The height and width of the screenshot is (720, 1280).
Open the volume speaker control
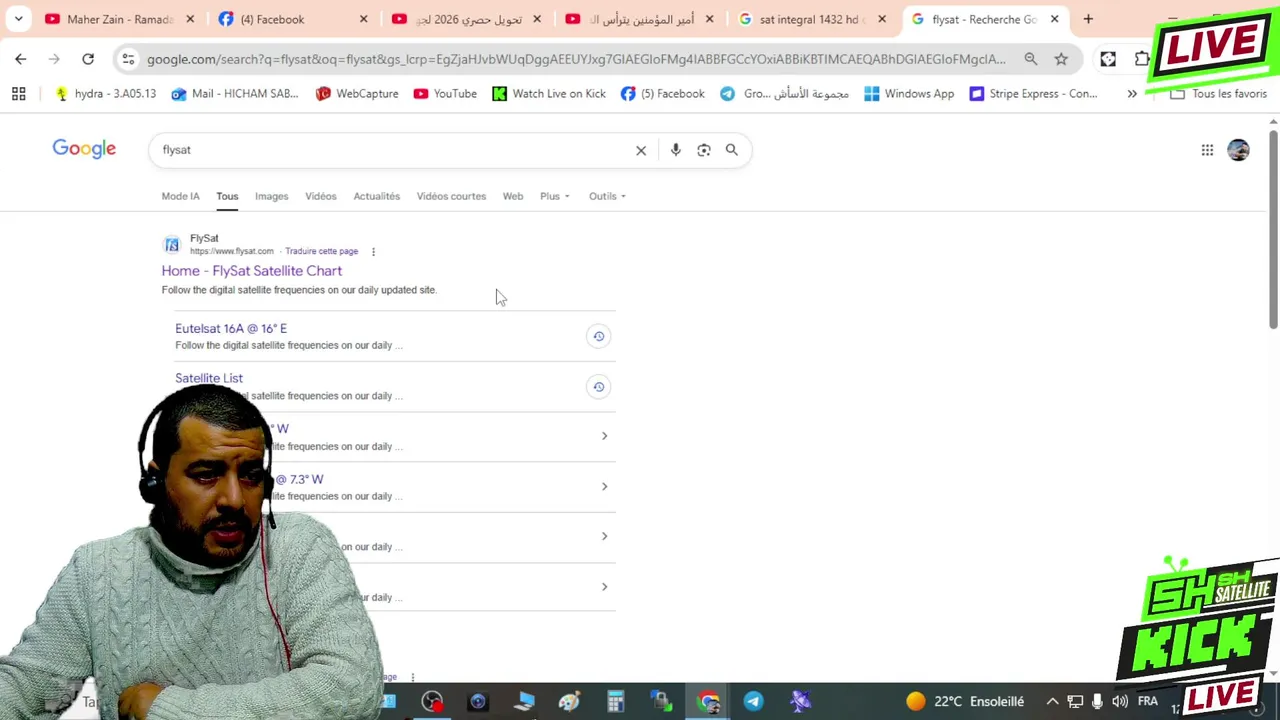[1120, 702]
